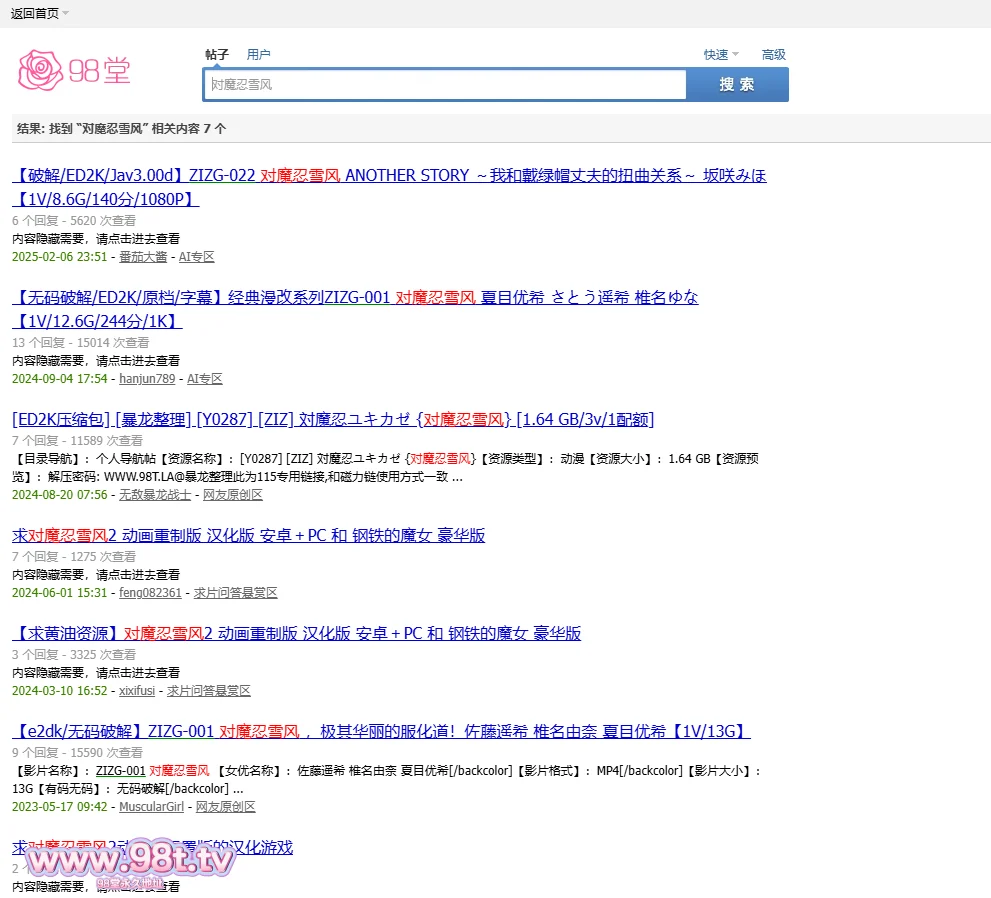Image resolution: width=991 pixels, height=898 pixels.
Task: Open the 返回首页 dropdown menu
Action: coord(40,13)
